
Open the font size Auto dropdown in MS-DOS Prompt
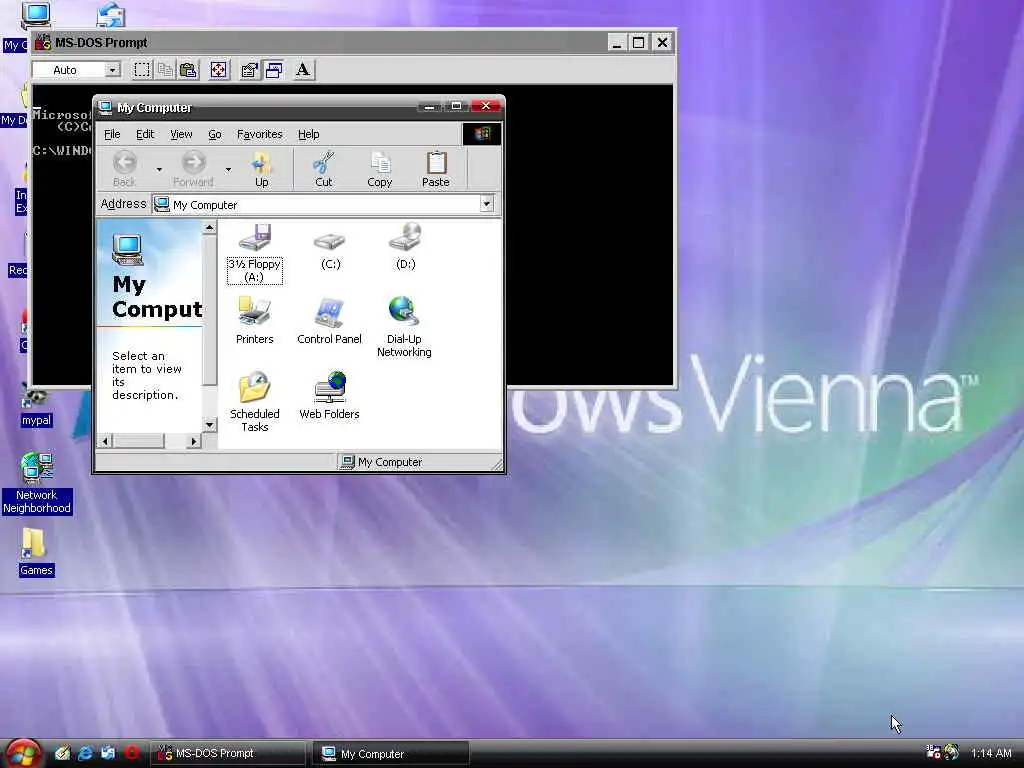tap(112, 70)
